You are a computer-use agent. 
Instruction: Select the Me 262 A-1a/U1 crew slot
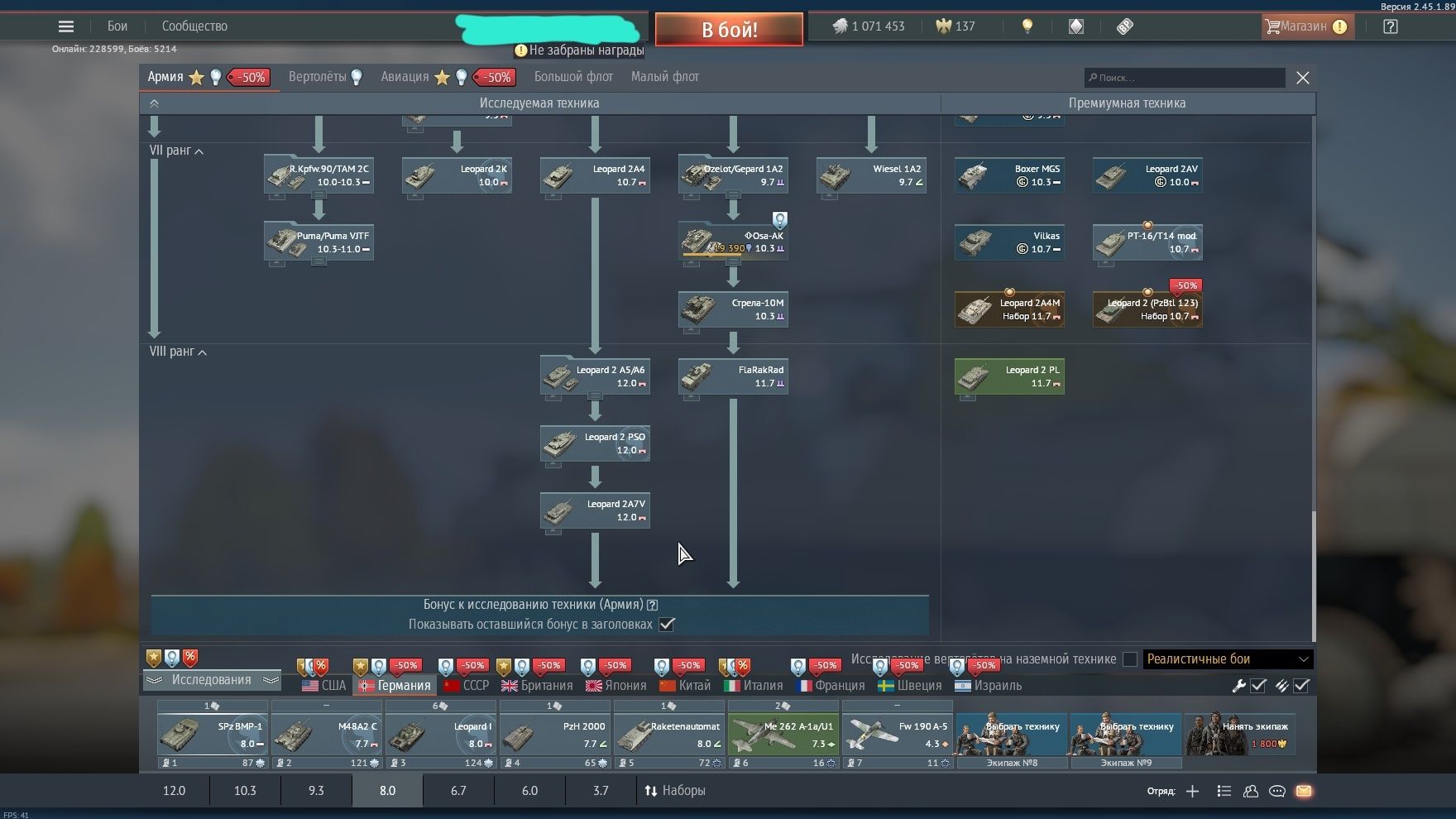tap(783, 735)
